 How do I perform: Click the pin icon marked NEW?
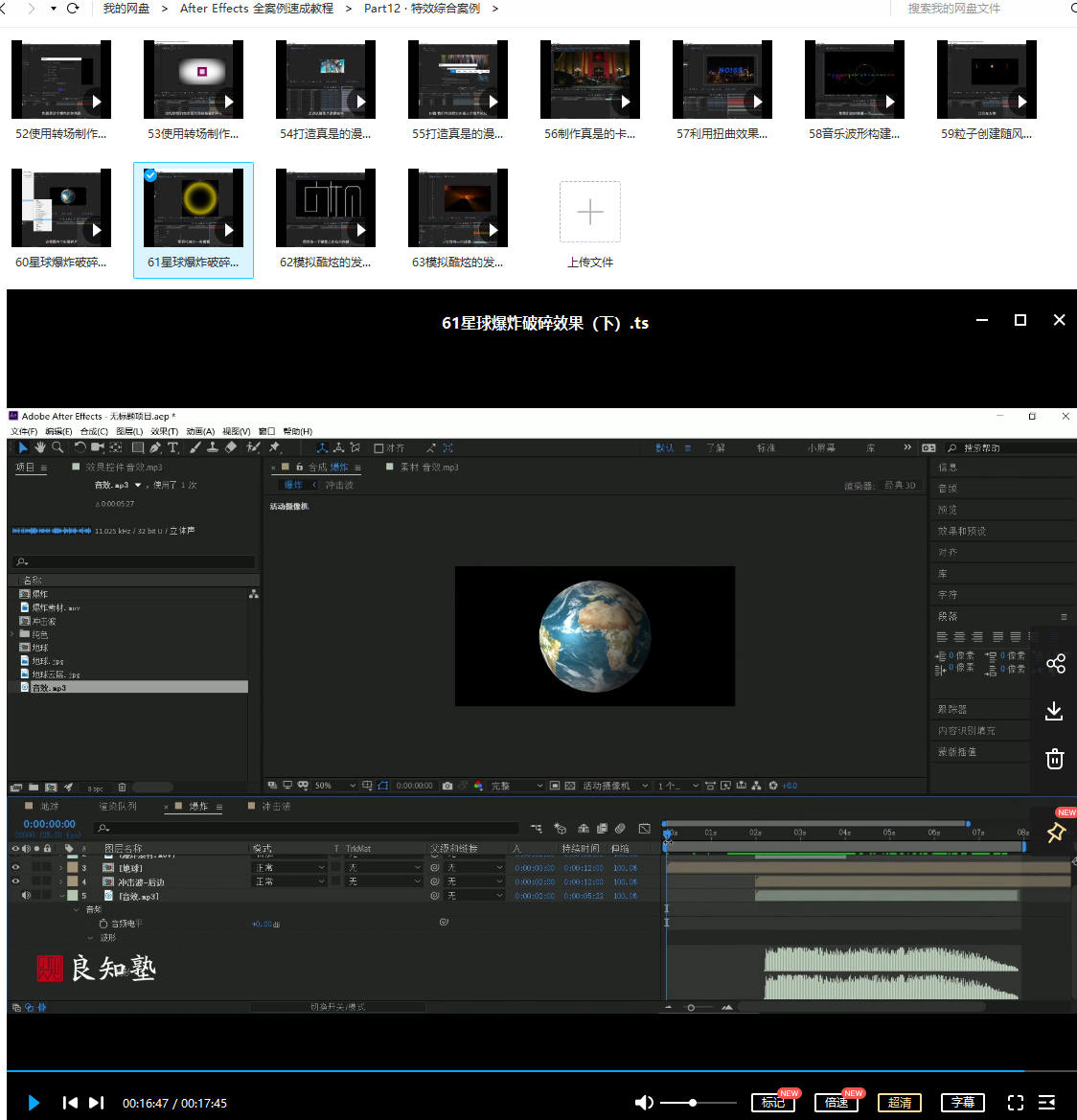(1056, 833)
